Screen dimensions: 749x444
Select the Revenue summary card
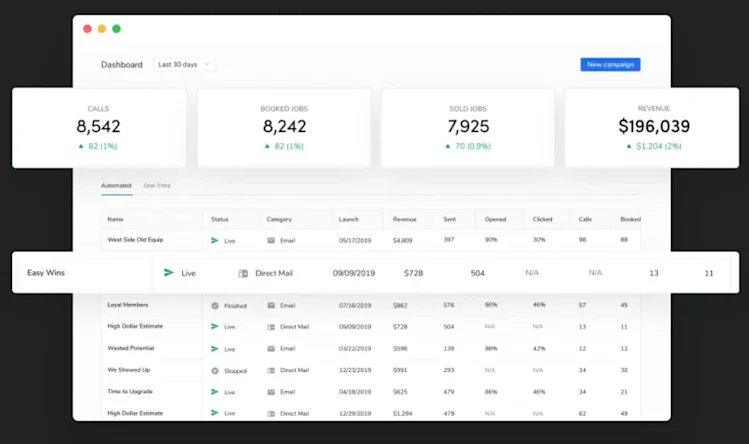[x=652, y=128]
